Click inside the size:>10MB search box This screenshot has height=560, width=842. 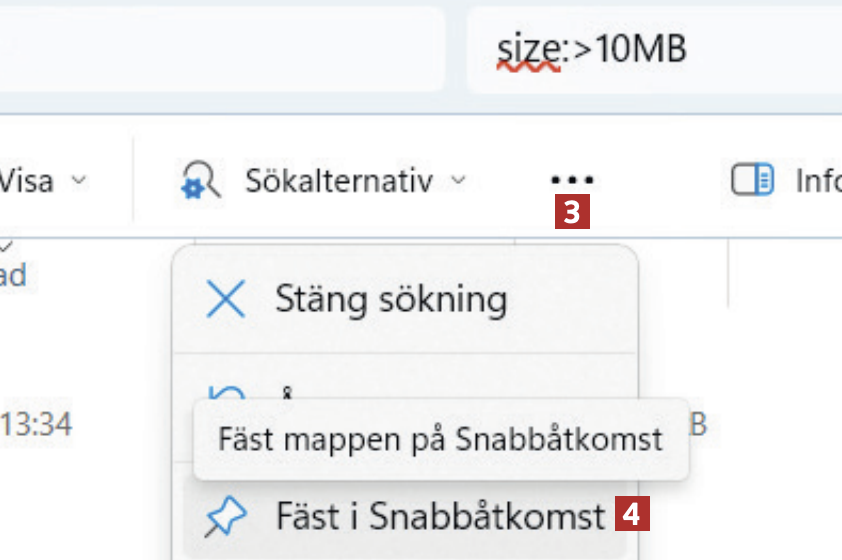[x=650, y=48]
